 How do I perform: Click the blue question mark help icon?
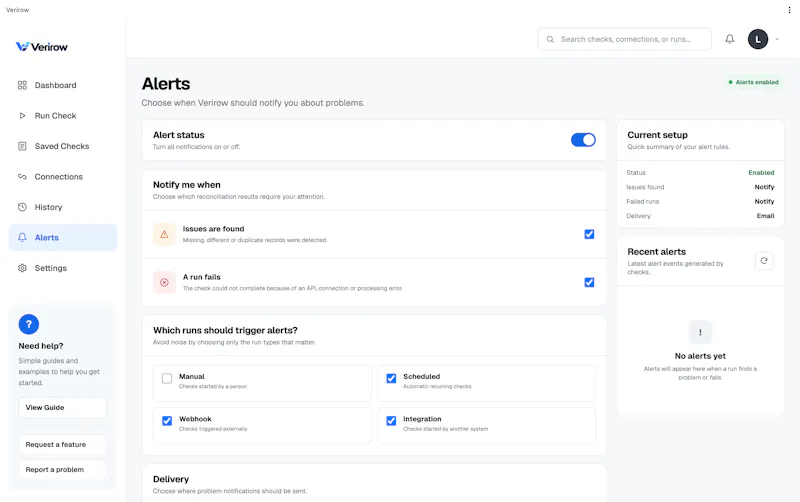click(29, 324)
